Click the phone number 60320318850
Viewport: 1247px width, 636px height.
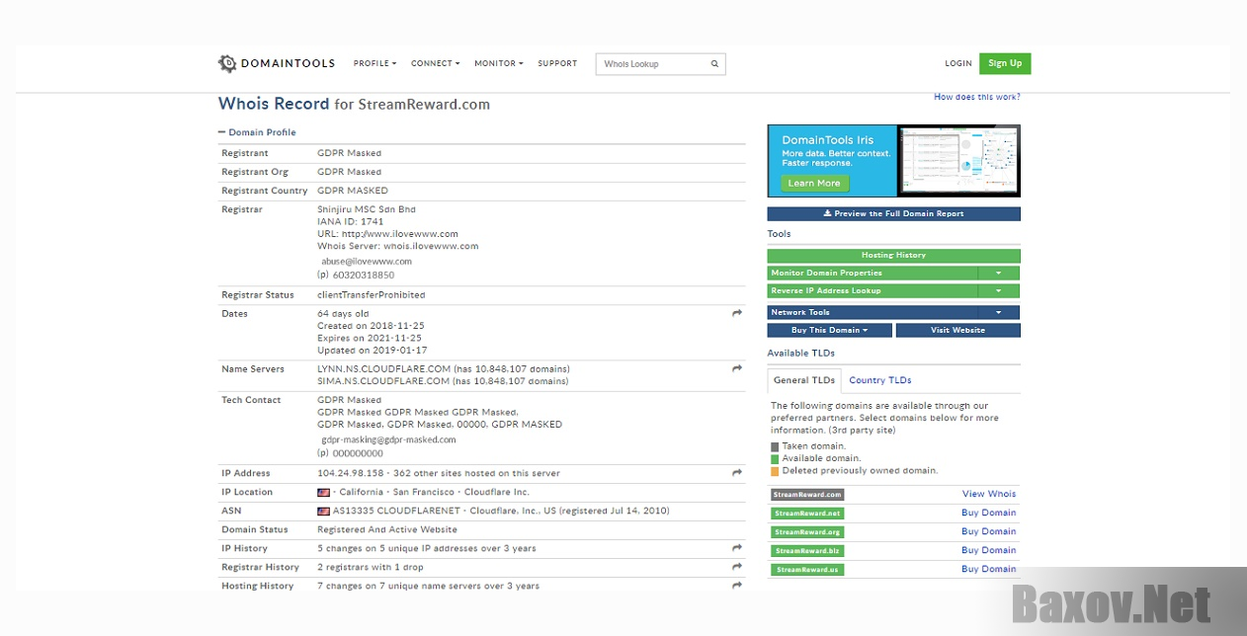(x=363, y=275)
